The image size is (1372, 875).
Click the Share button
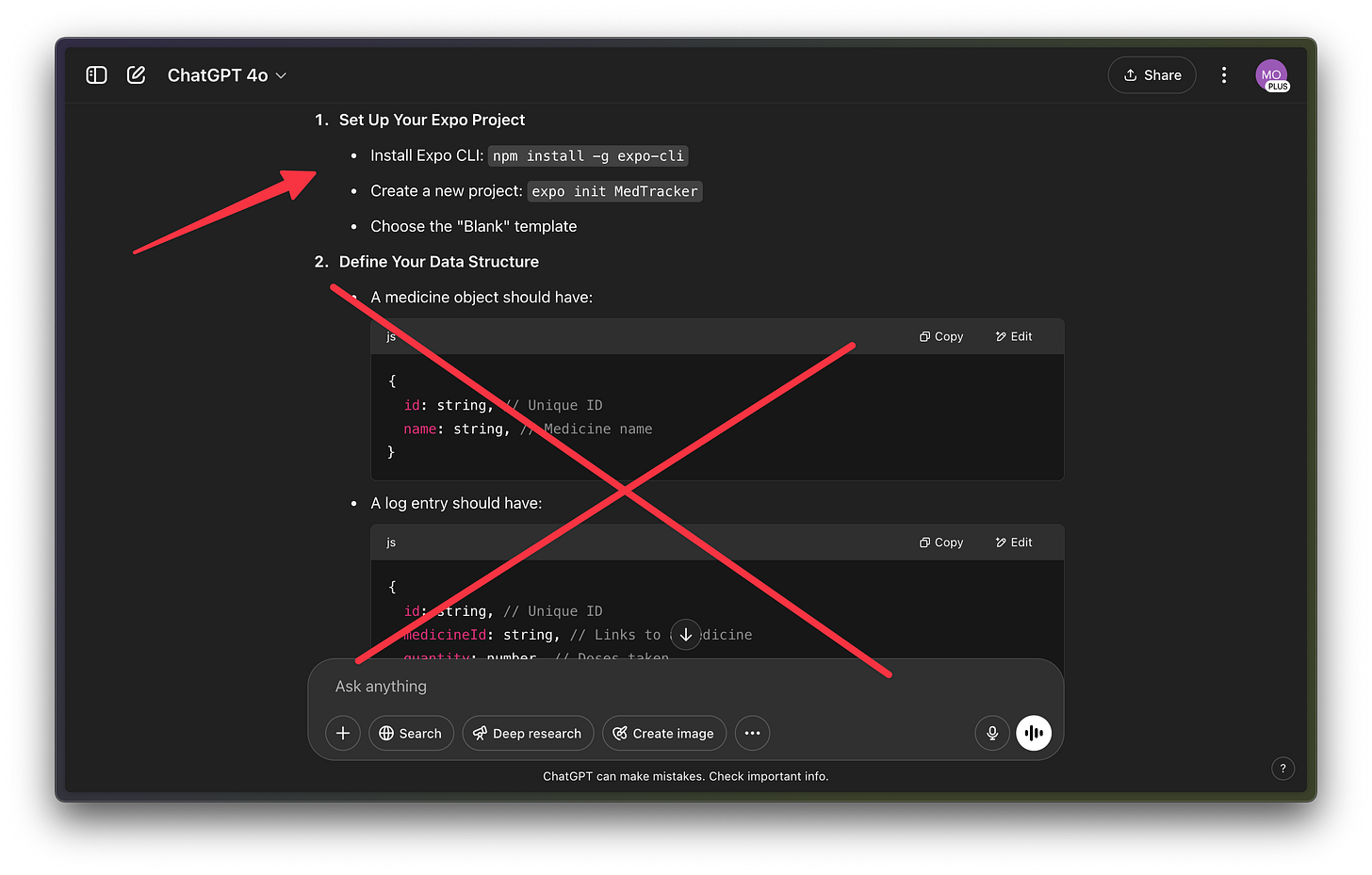pos(1151,75)
